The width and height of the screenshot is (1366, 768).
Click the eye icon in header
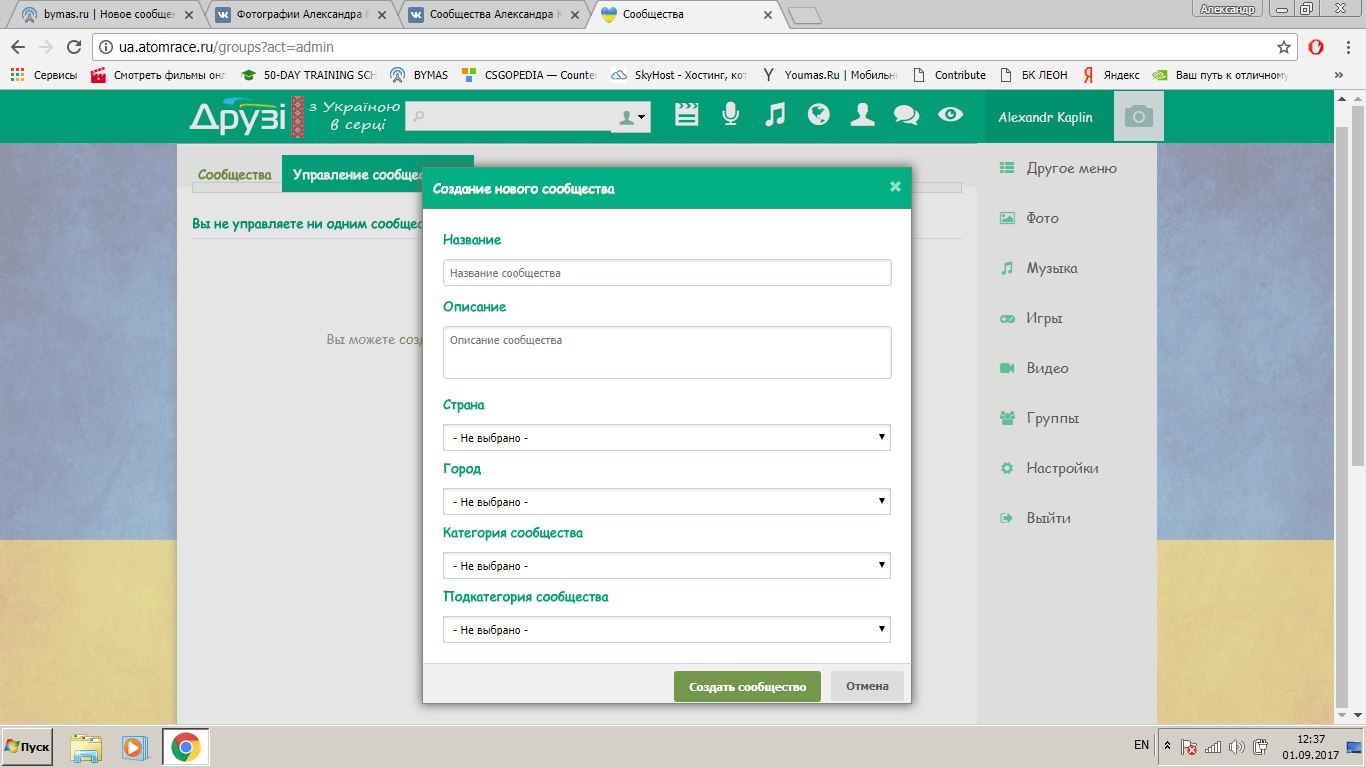[950, 115]
